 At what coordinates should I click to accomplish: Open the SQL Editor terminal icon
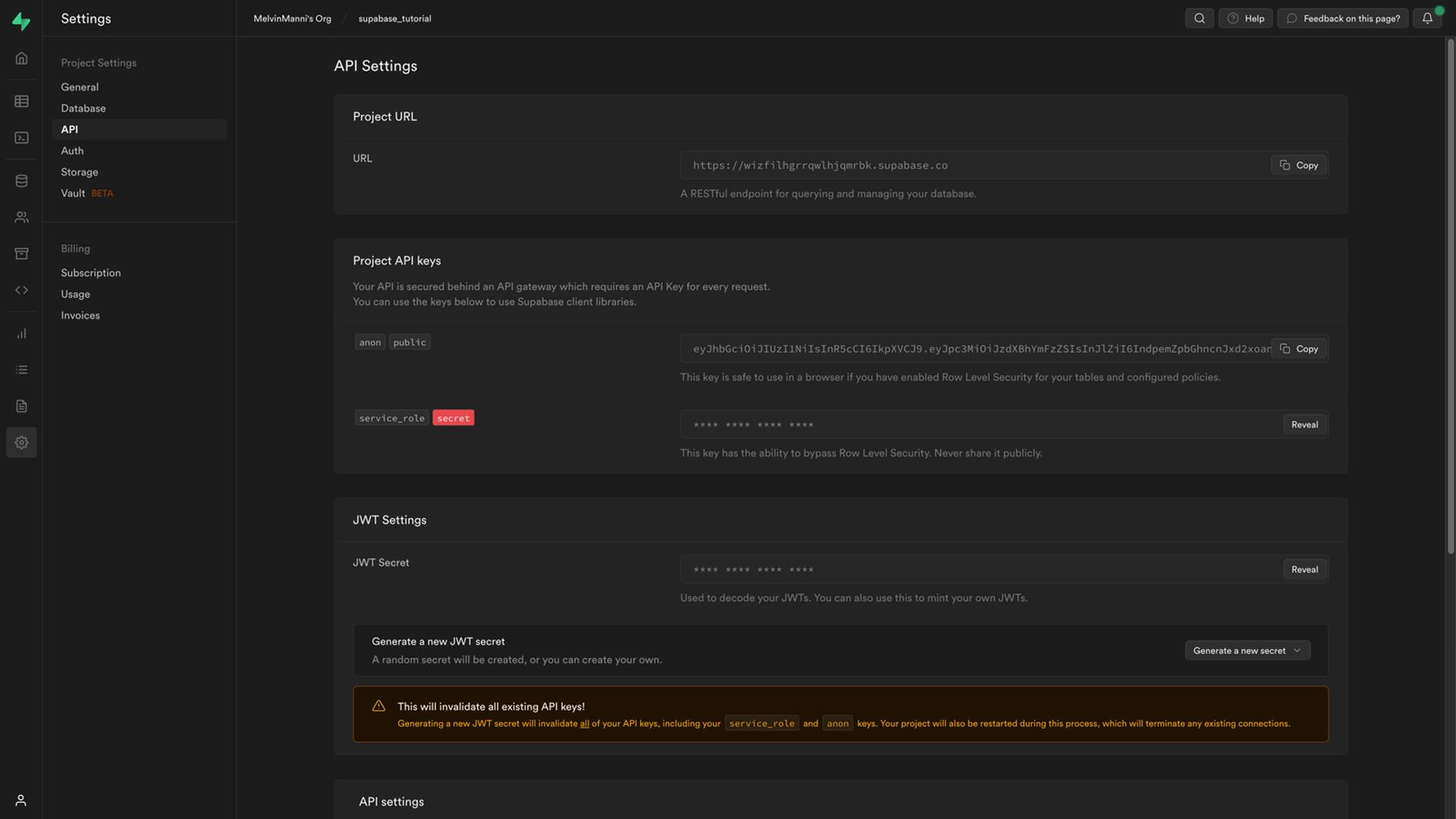[x=21, y=137]
